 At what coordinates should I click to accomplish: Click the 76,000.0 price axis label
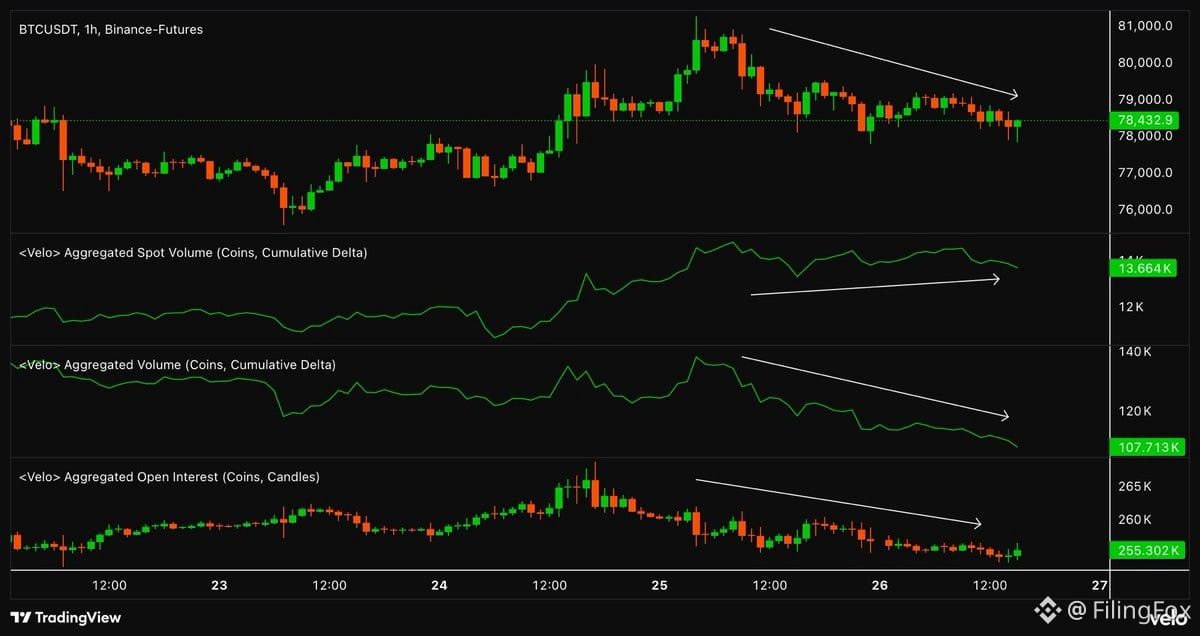click(x=1146, y=210)
